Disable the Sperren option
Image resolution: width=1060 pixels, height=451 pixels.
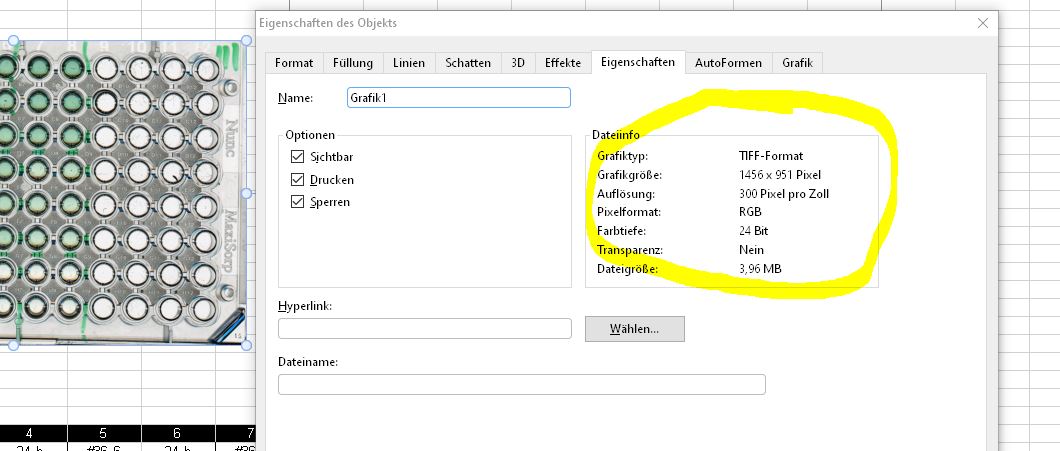[297, 201]
